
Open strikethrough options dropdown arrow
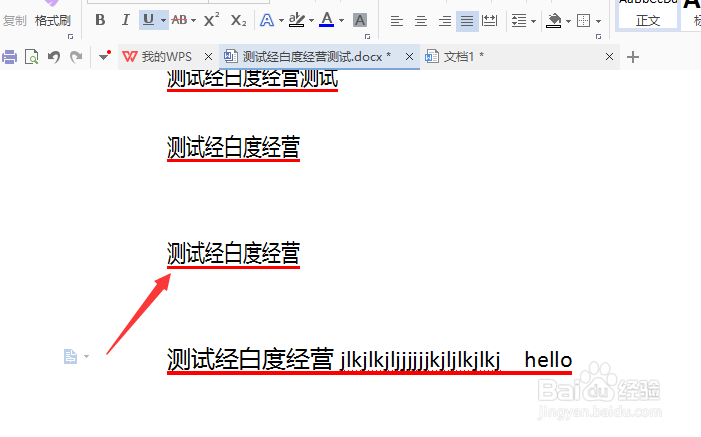(193, 21)
